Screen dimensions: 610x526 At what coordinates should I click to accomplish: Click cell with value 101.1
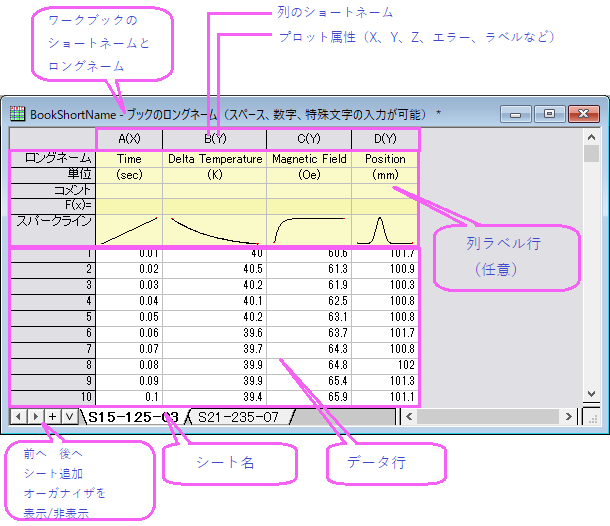pos(385,397)
